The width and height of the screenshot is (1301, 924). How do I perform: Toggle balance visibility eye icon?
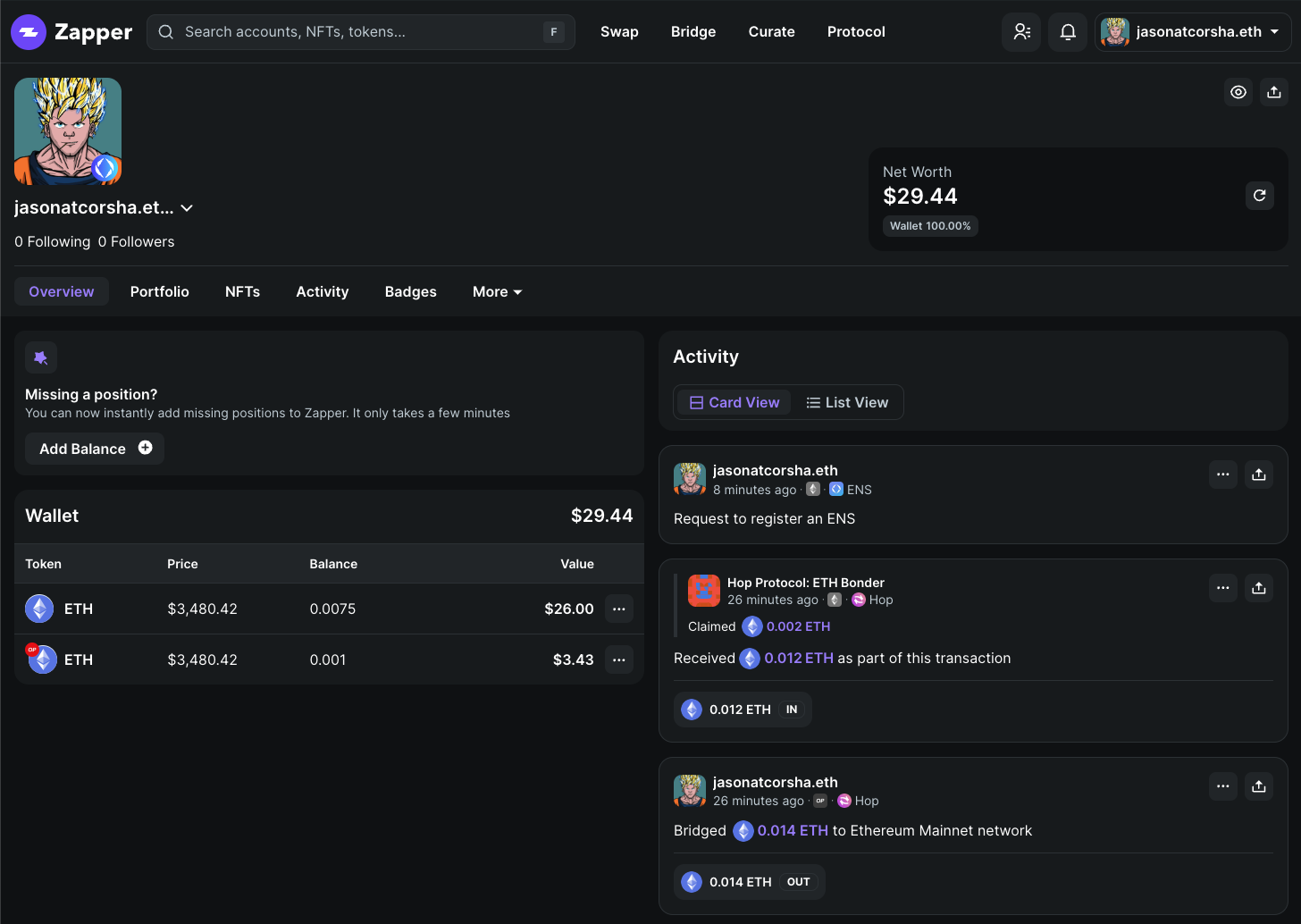click(1238, 92)
